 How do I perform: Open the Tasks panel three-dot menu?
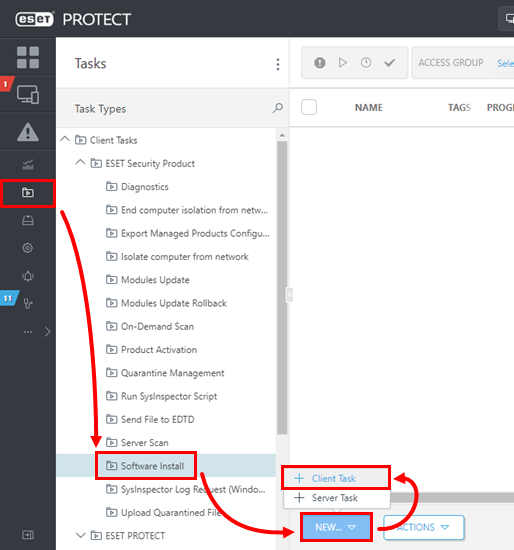pyautogui.click(x=278, y=64)
